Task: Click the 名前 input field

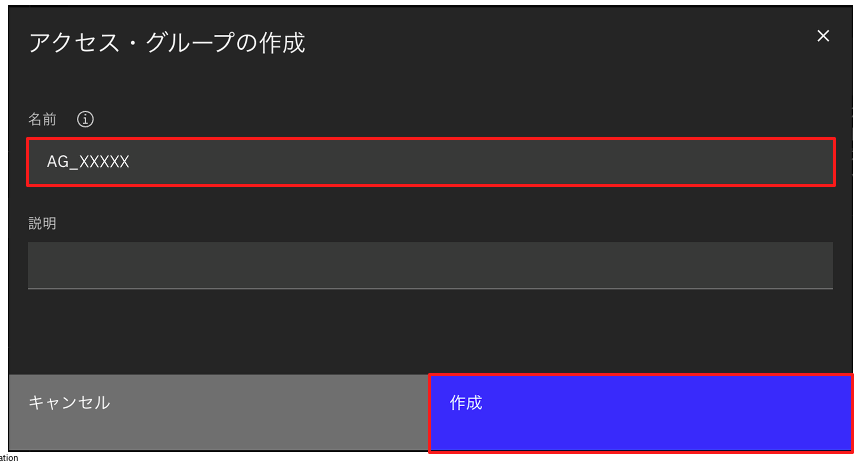Action: [430, 162]
